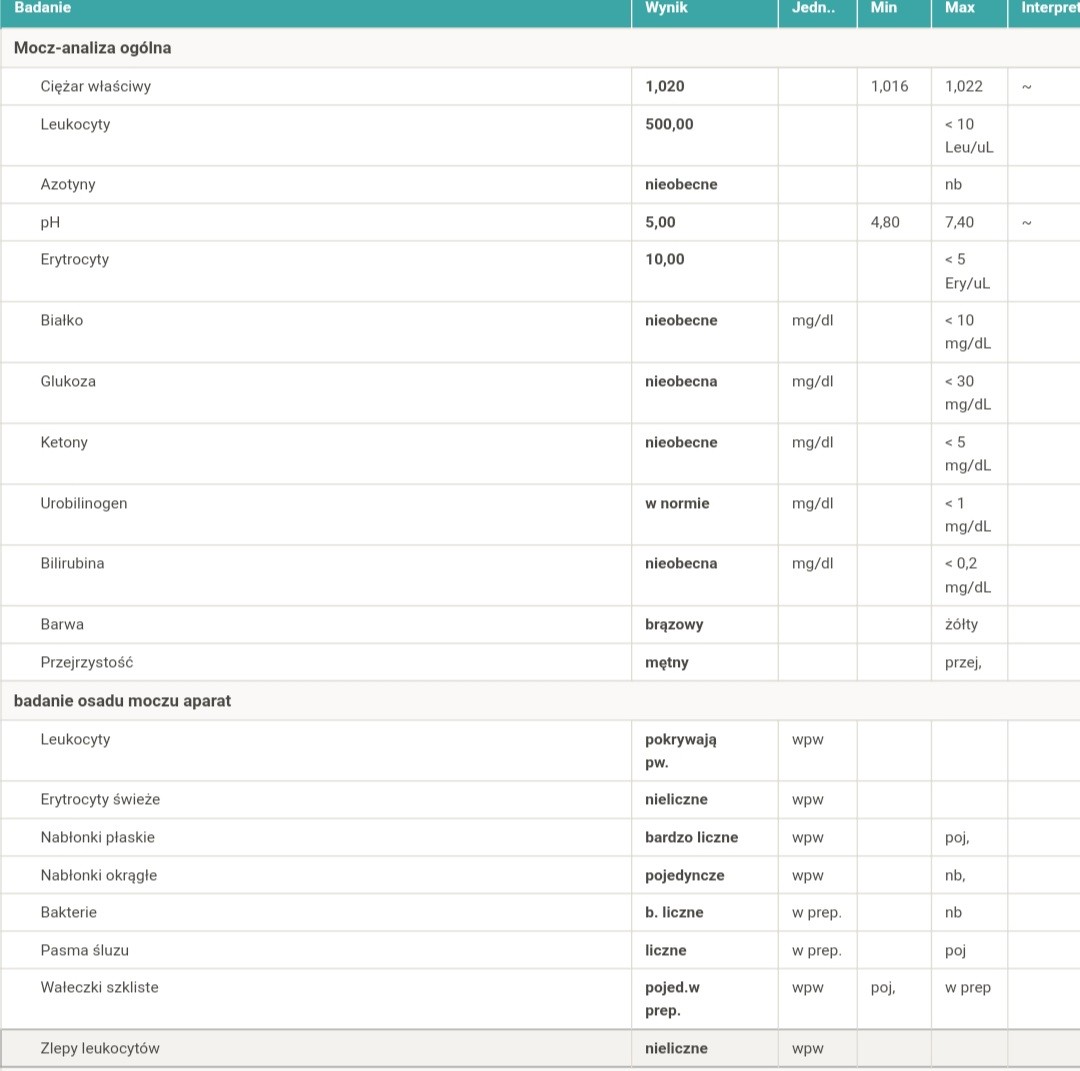Select the Azotyny row label

[x=68, y=184]
